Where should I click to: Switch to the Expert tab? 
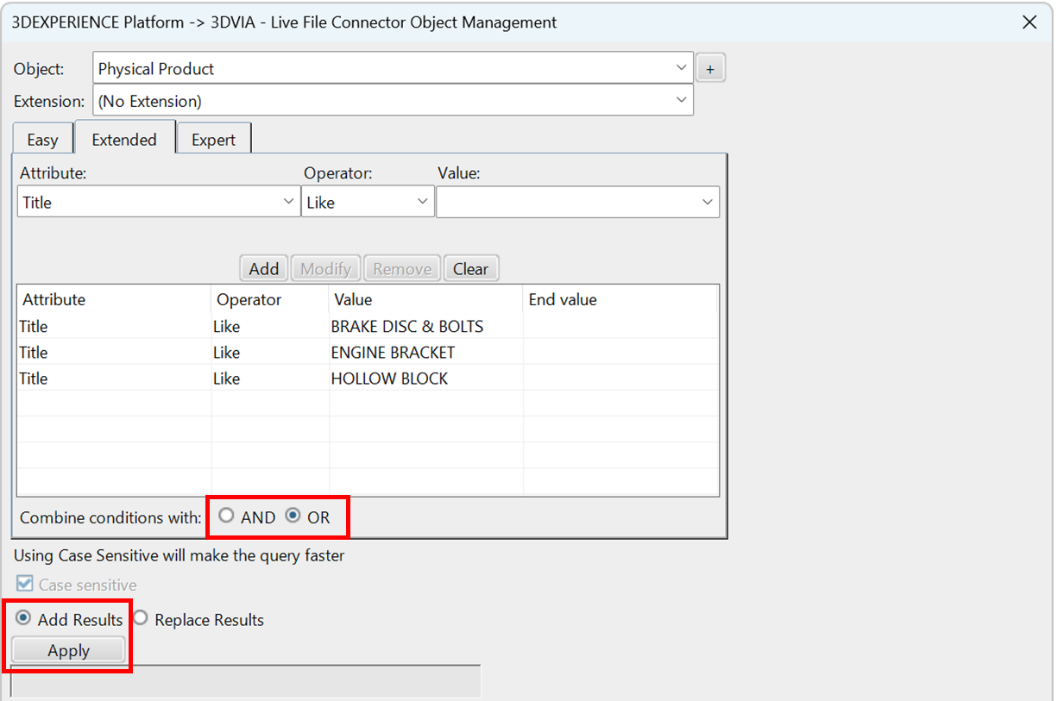tap(213, 140)
